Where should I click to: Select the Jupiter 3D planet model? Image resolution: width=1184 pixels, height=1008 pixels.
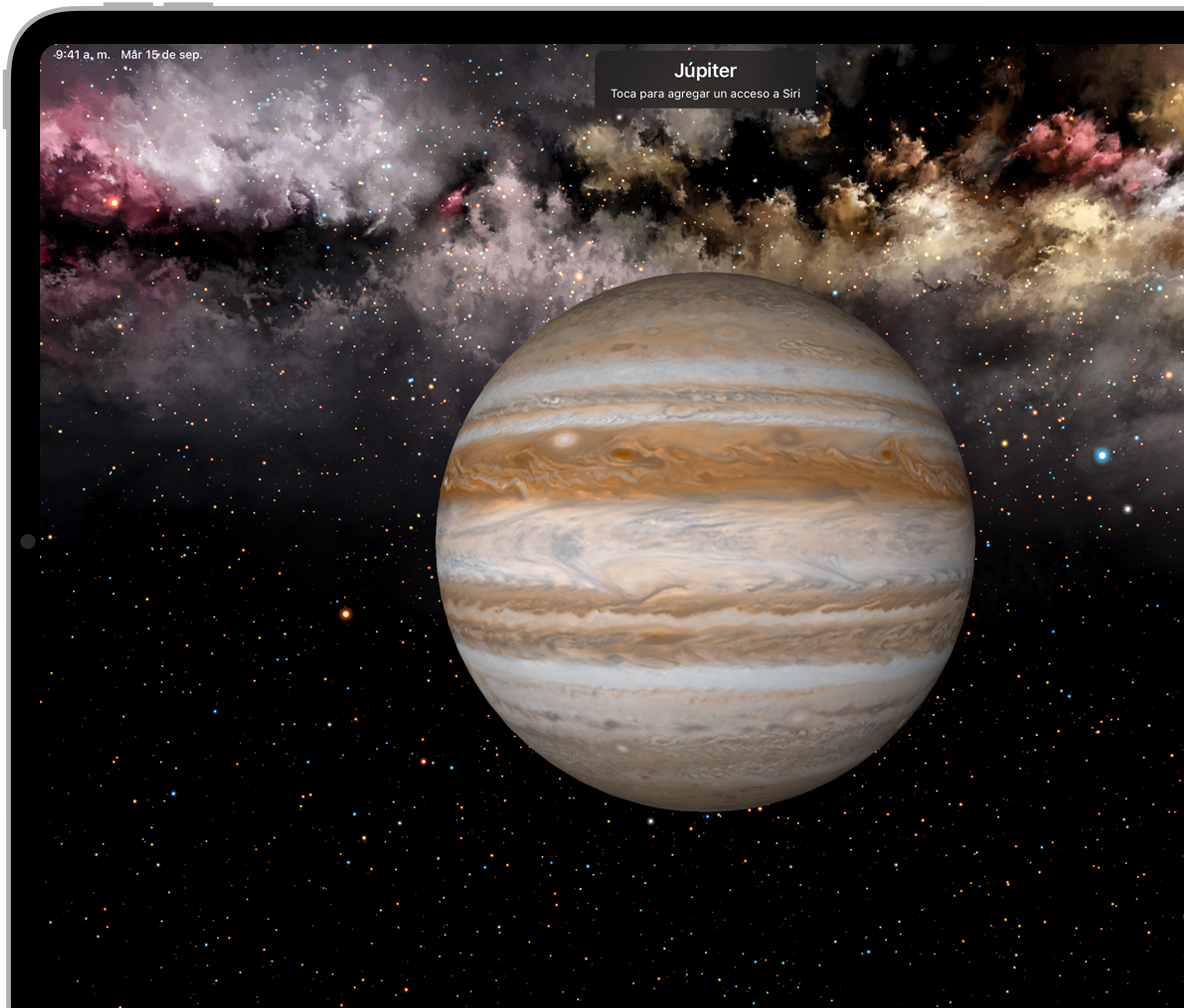point(705,541)
